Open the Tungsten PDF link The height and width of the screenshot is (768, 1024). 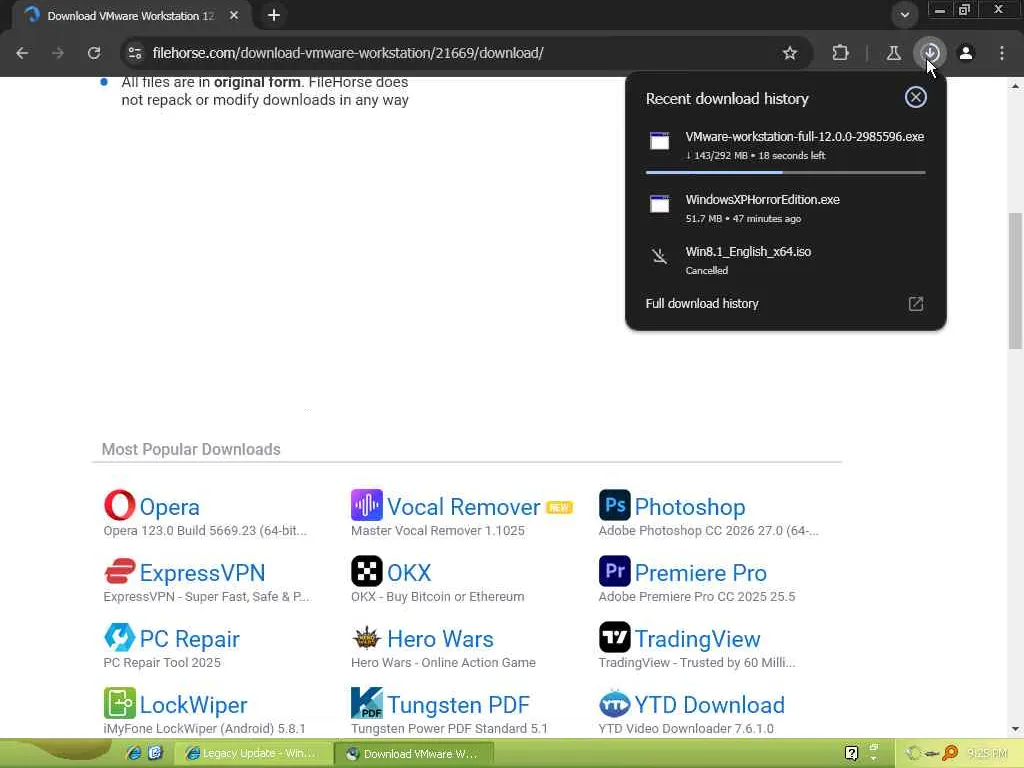[x=458, y=705]
